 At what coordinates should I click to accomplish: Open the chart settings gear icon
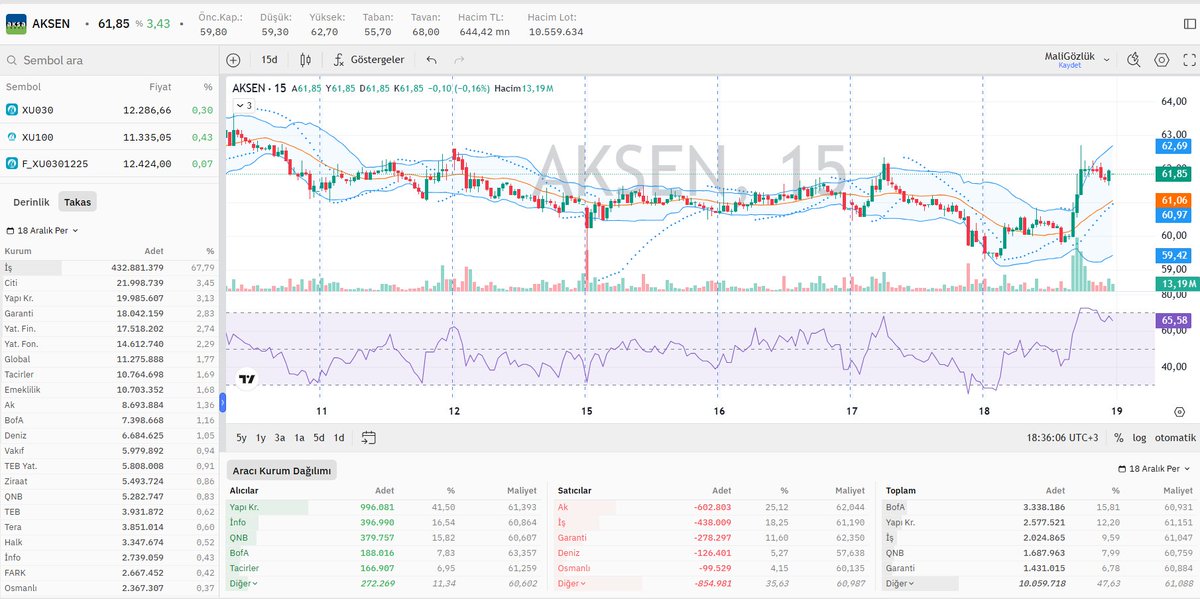[x=1161, y=59]
